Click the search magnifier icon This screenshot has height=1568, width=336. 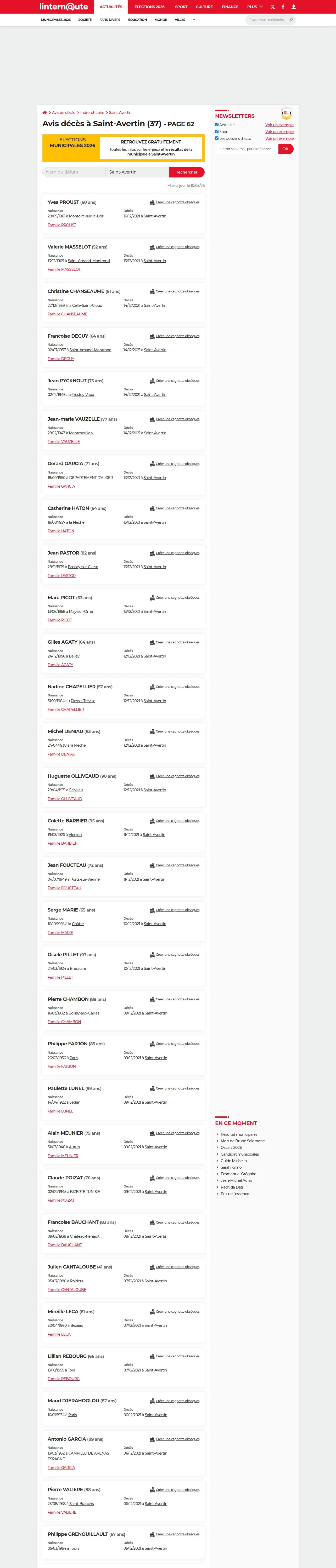click(x=291, y=20)
